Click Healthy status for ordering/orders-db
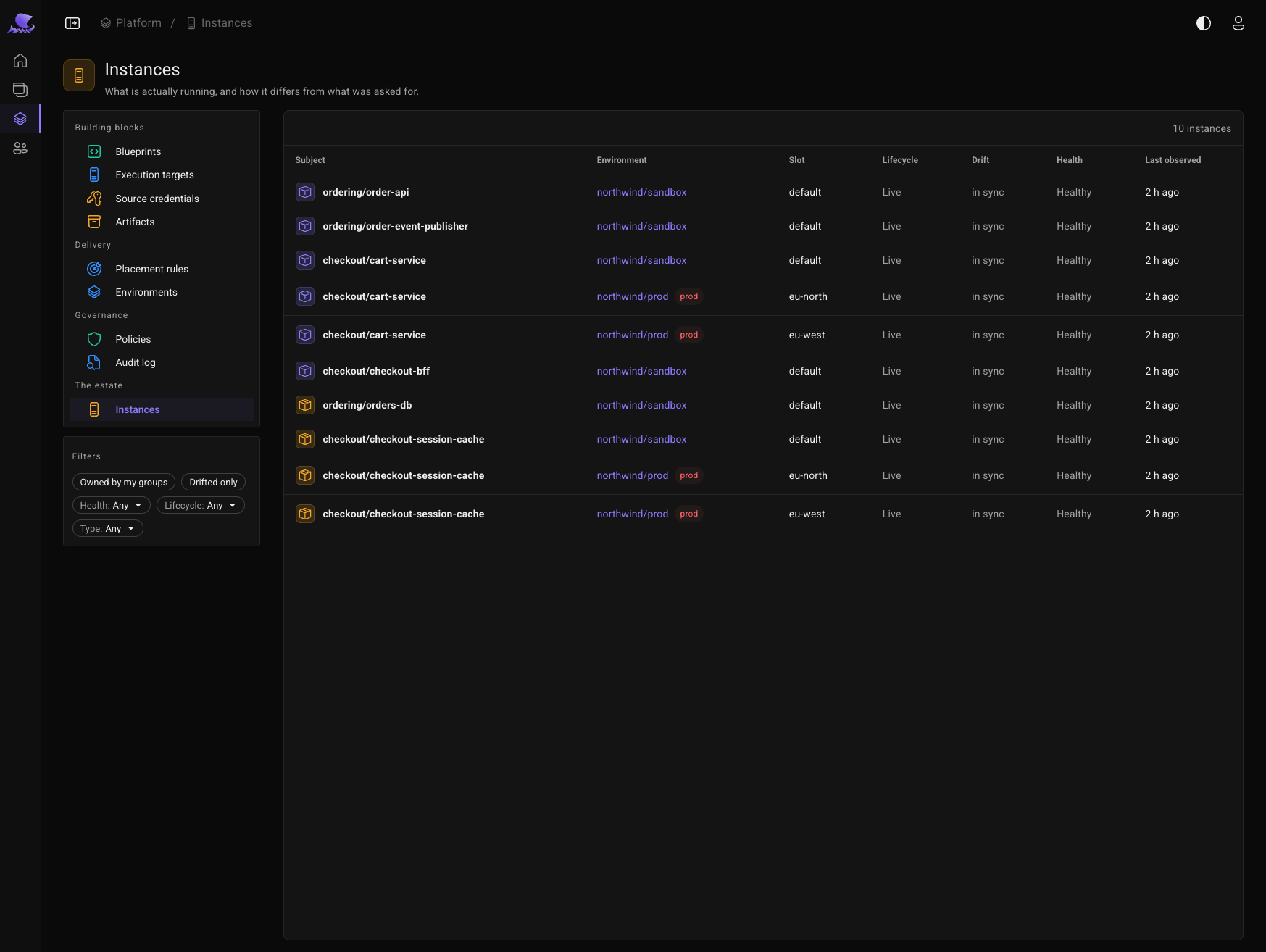 [x=1074, y=405]
